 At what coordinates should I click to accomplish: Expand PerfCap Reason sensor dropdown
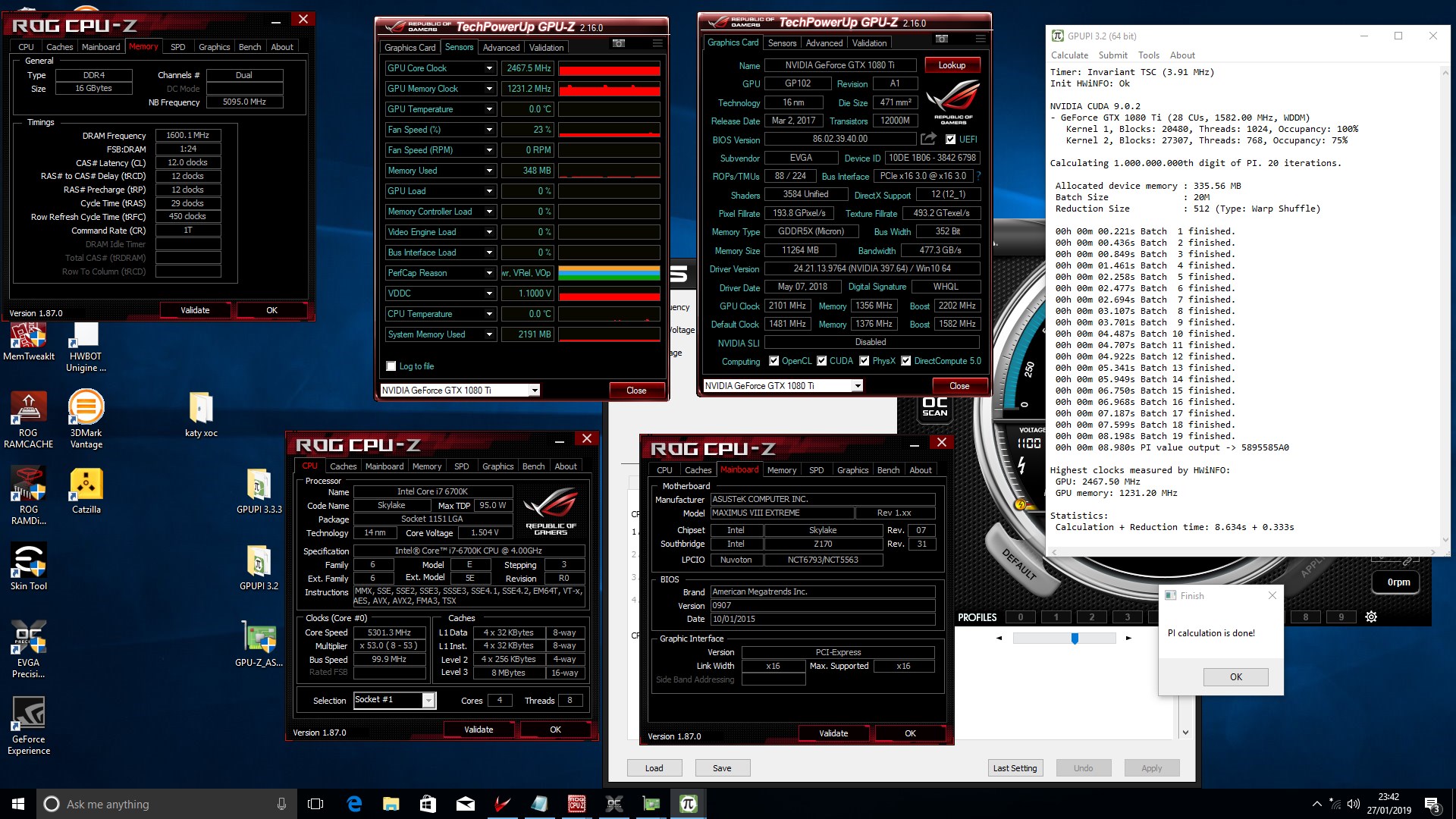[489, 273]
